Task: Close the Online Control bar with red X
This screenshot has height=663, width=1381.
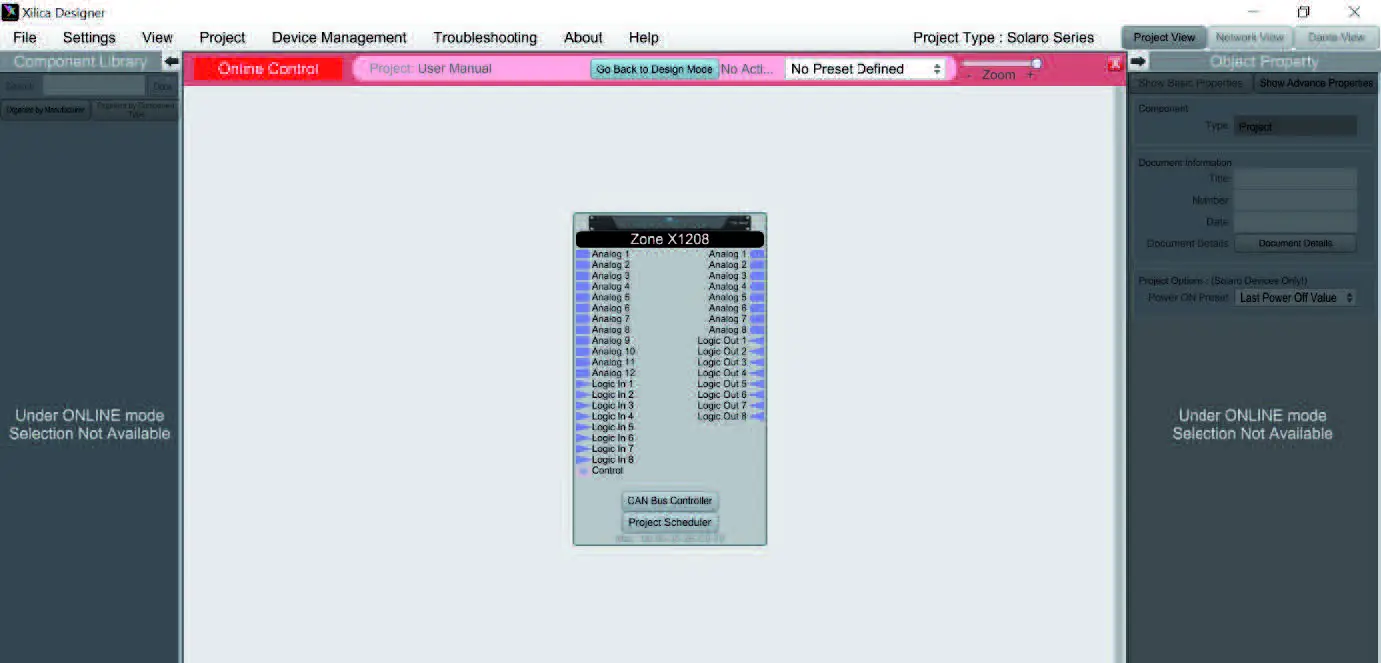Action: [1115, 65]
